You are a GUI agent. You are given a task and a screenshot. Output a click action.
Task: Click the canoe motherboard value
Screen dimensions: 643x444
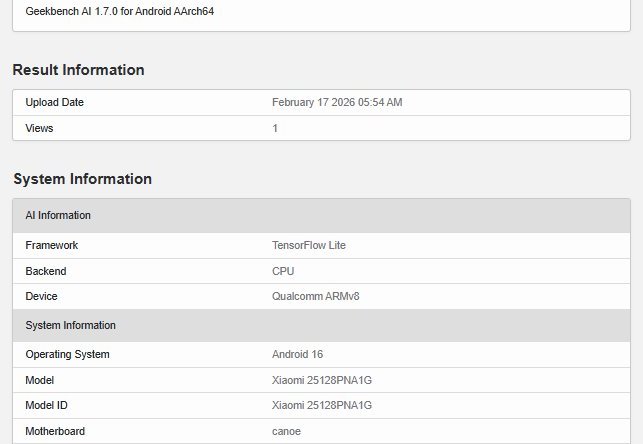point(287,431)
